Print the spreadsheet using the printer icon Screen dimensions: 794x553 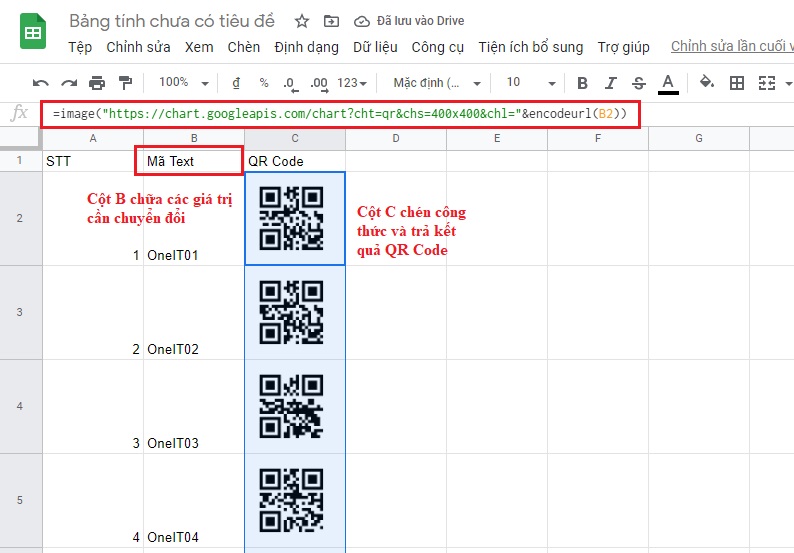[x=97, y=83]
